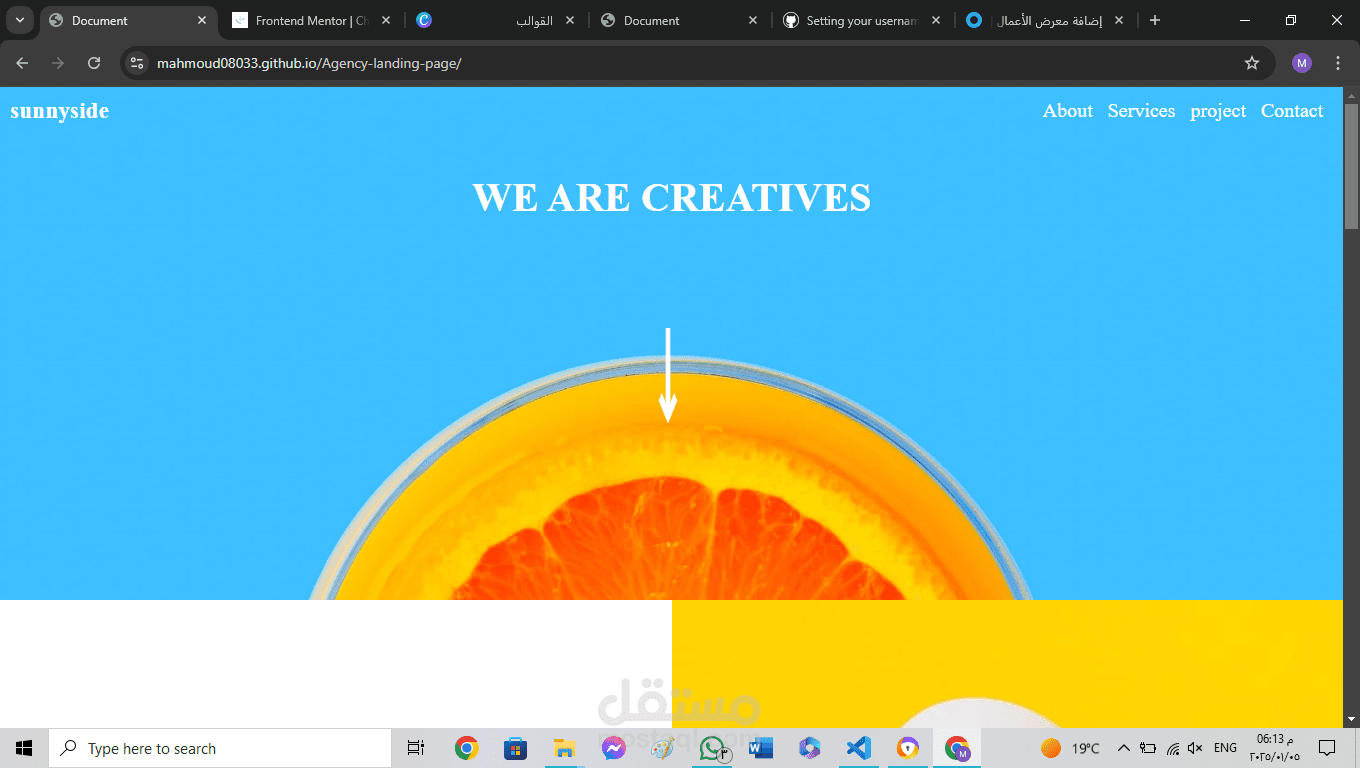Open Paint app on taskbar

[662, 748]
